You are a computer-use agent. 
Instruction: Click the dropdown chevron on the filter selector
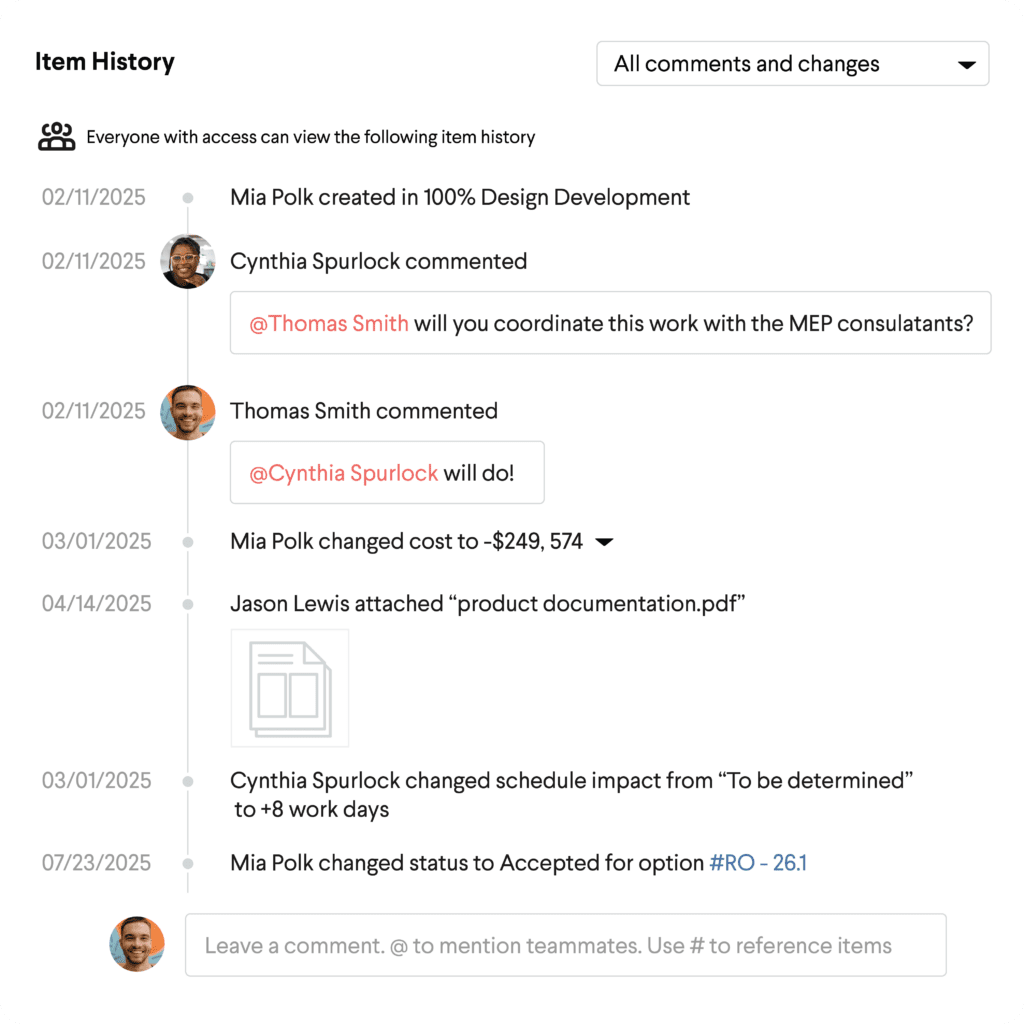pos(966,63)
